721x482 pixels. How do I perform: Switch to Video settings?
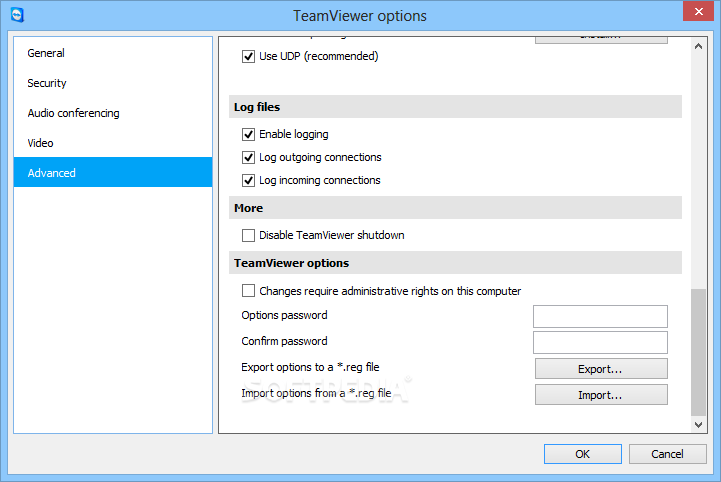coord(113,143)
